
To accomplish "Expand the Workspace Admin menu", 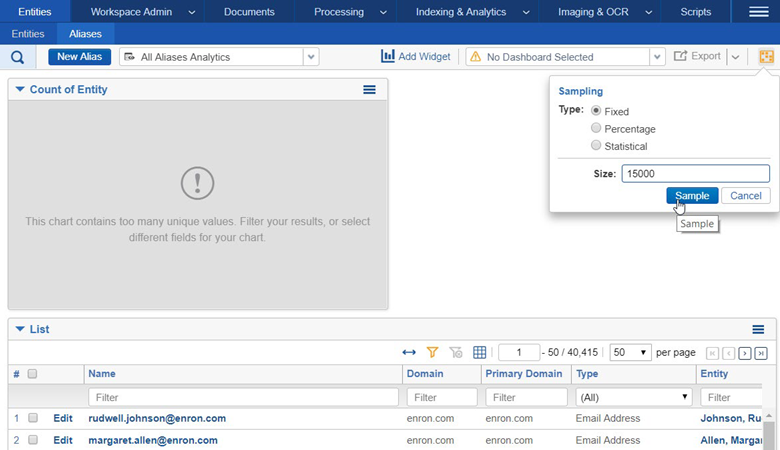I will click(x=192, y=12).
